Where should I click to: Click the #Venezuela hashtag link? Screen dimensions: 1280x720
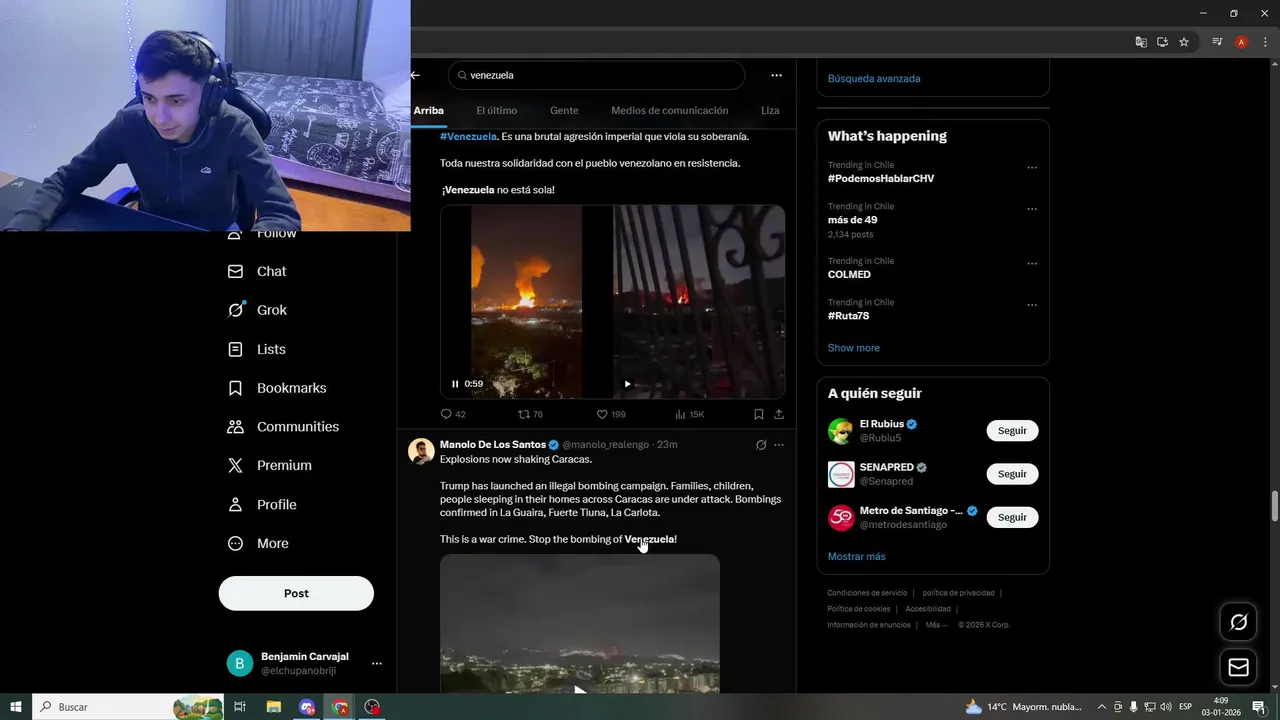pos(468,136)
